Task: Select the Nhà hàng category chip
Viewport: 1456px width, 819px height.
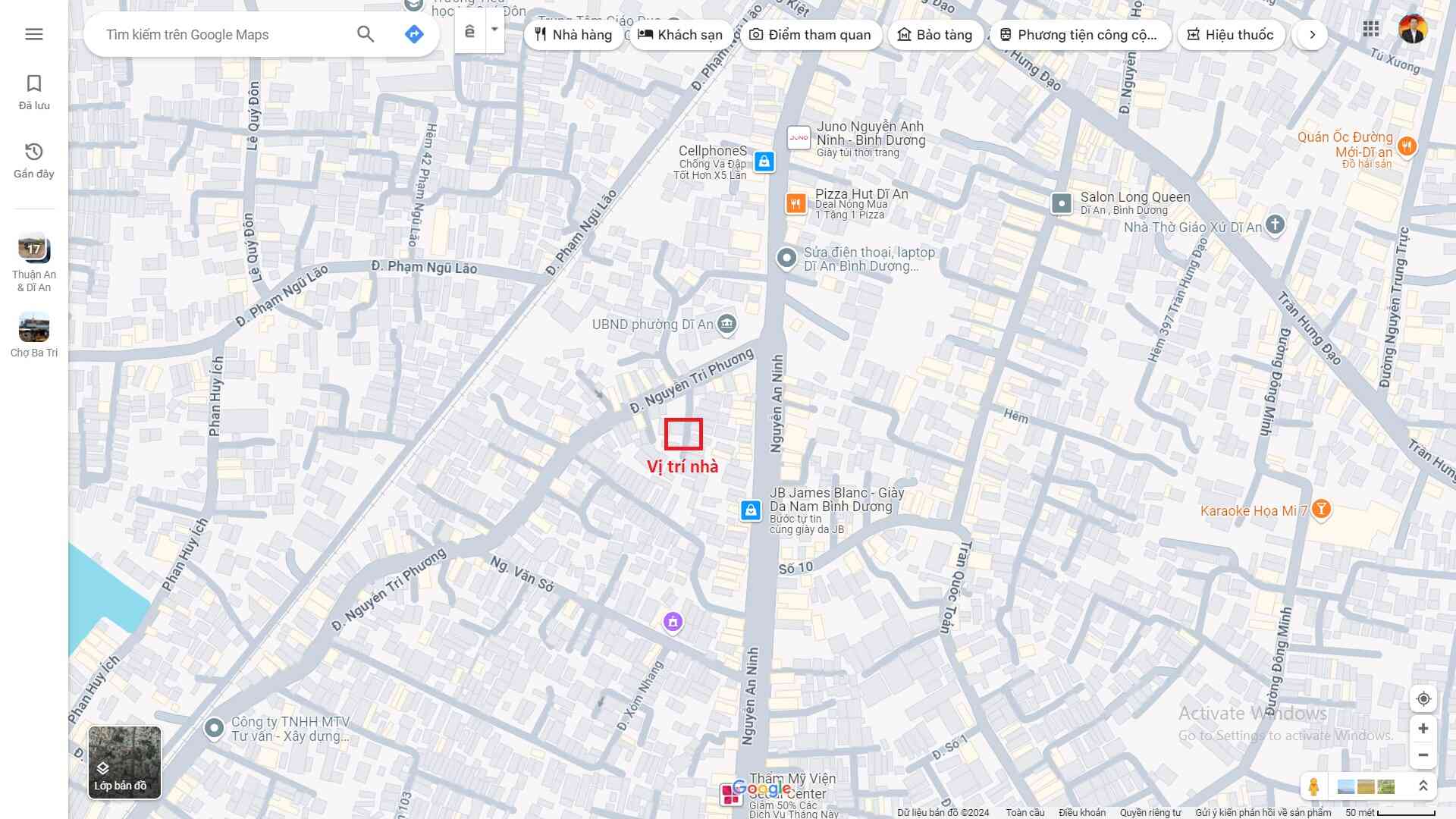Action: tap(573, 35)
